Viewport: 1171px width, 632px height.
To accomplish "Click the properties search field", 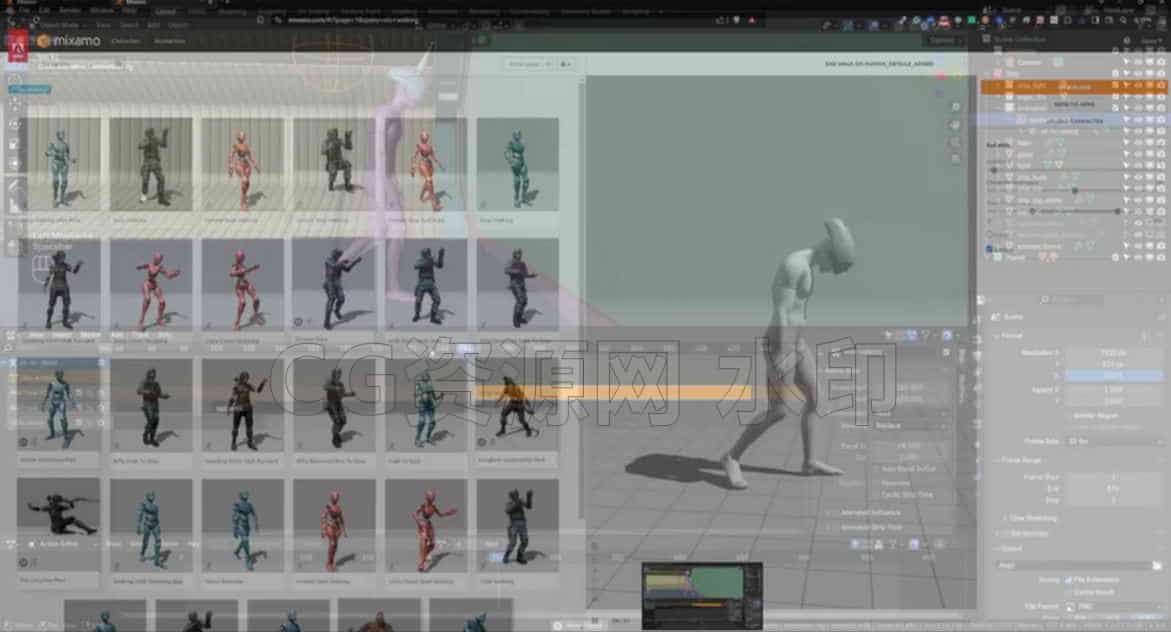I will [x=1072, y=300].
